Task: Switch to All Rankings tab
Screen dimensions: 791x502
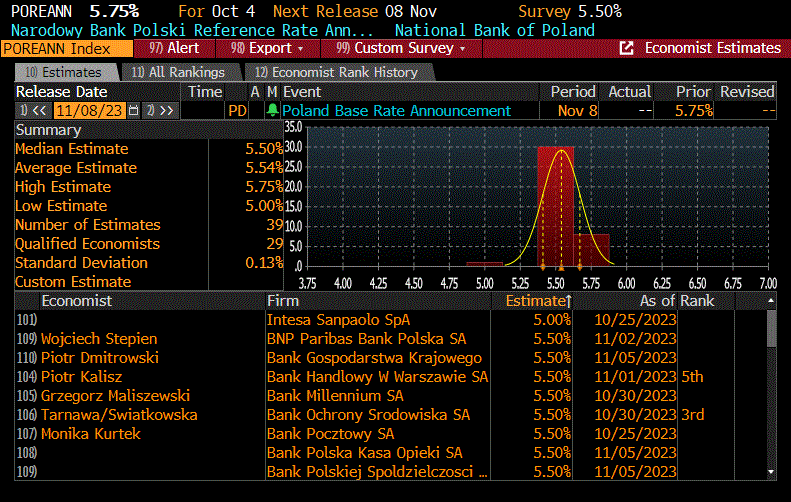Action: coord(179,73)
